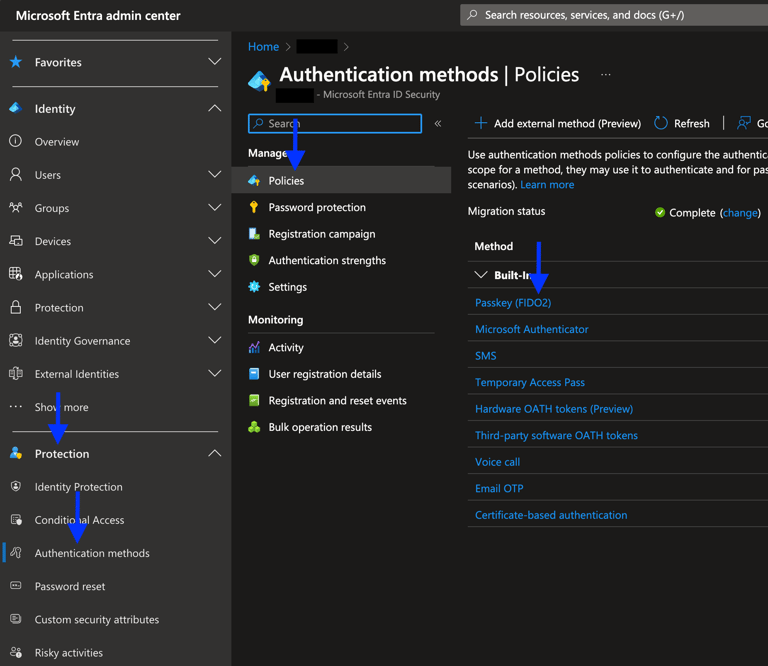This screenshot has height=666, width=768.
Task: Open Certificate-based authentication method
Action: [x=551, y=515]
